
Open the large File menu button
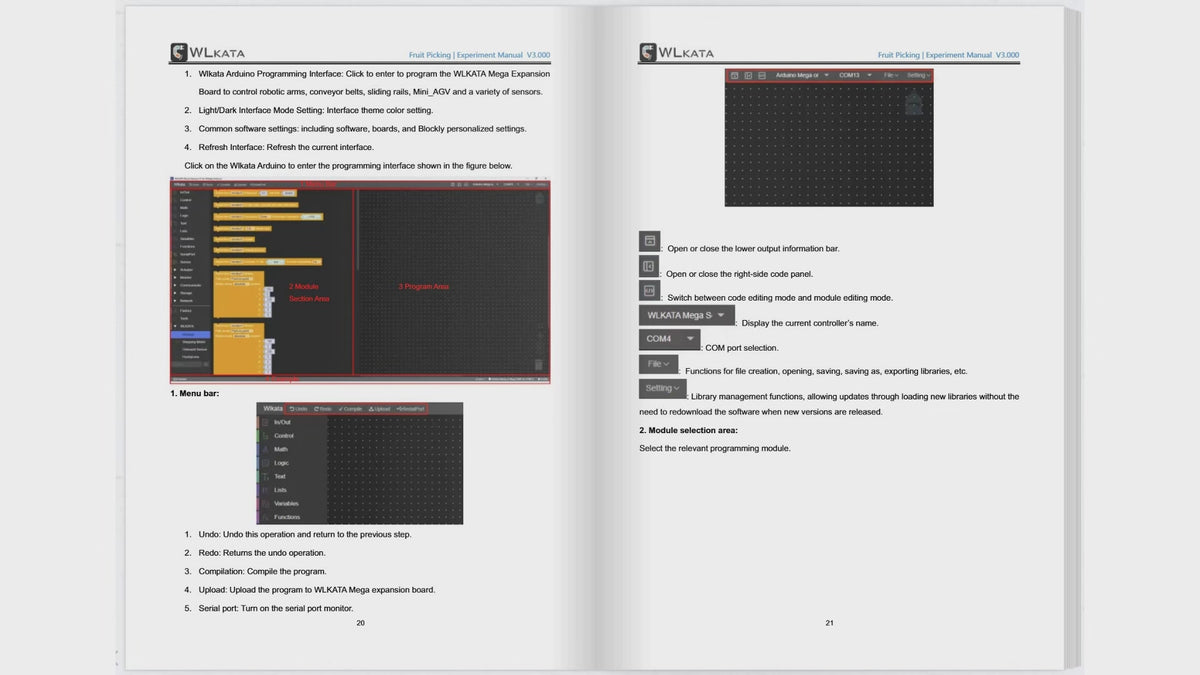658,364
